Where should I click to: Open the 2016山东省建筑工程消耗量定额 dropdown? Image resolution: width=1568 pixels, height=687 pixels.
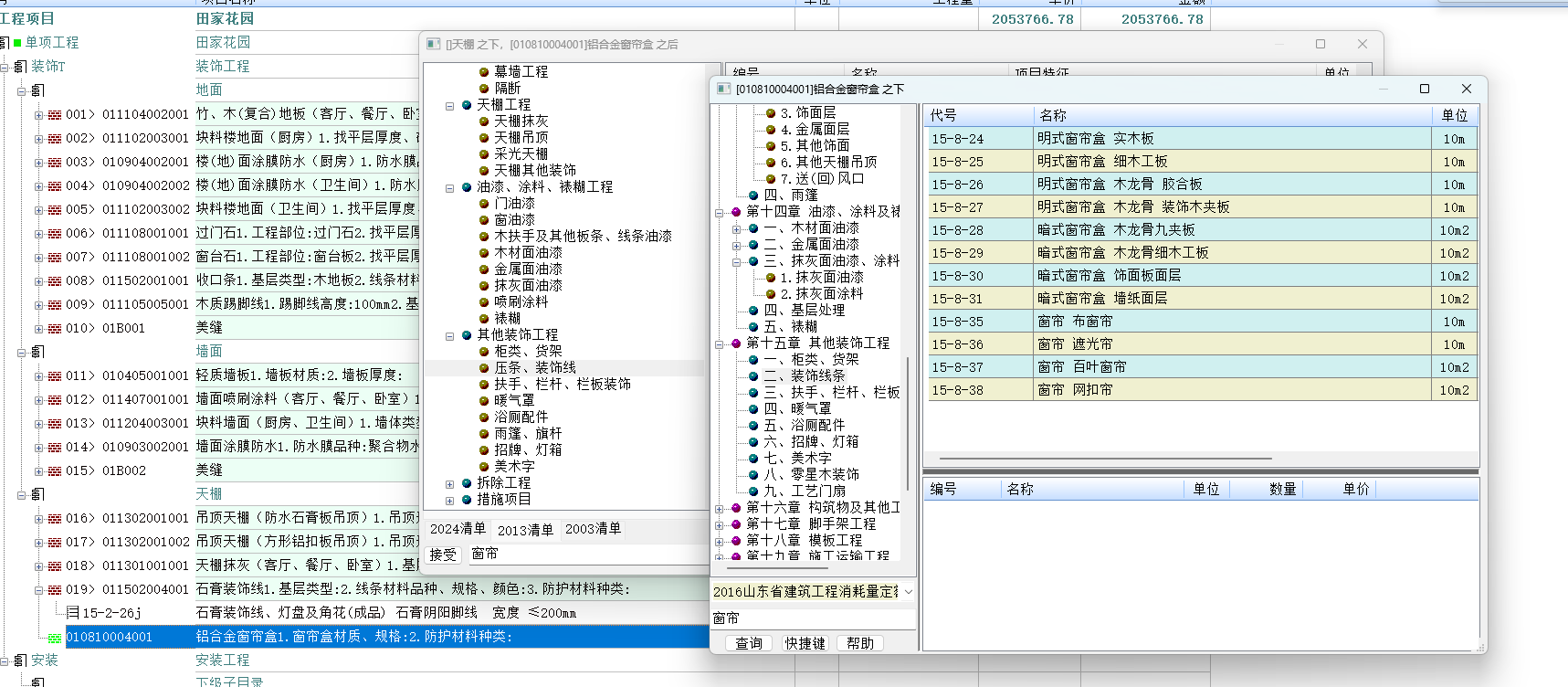pos(908,592)
